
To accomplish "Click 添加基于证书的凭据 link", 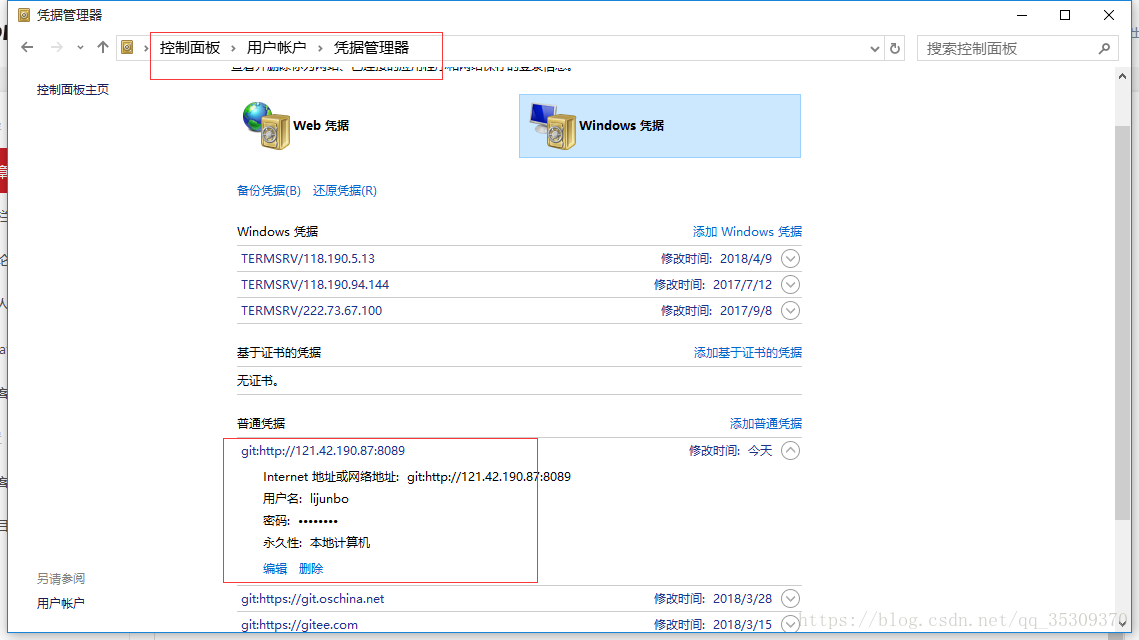I will [x=747, y=352].
